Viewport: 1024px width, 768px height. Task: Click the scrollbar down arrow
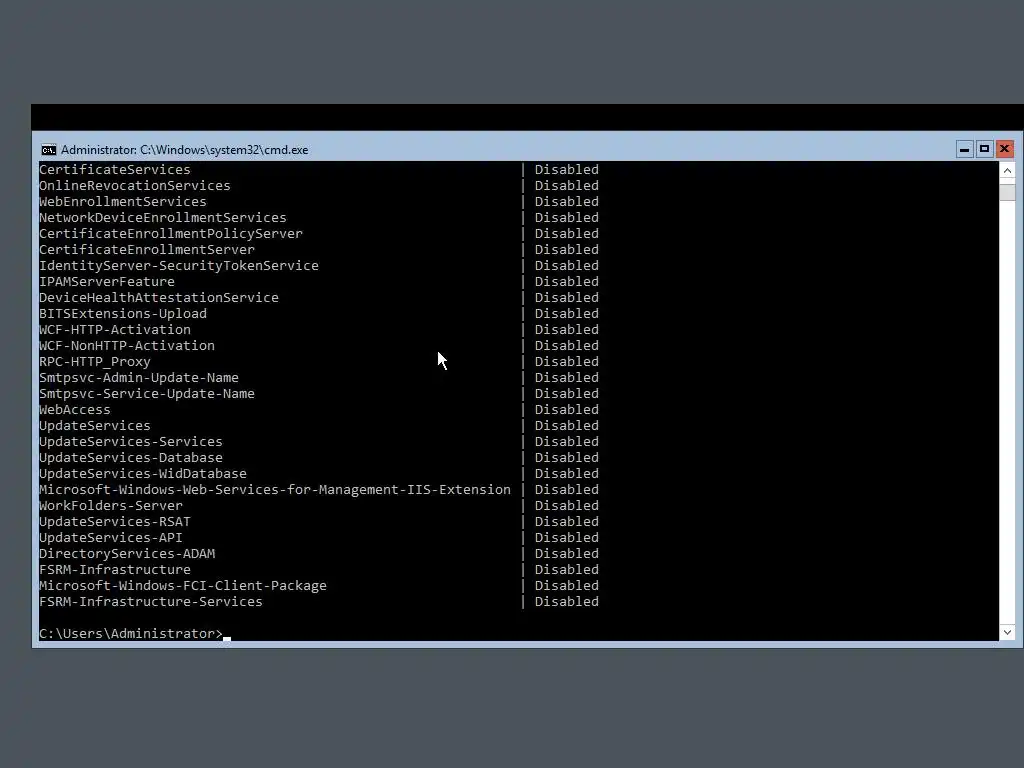(1007, 632)
